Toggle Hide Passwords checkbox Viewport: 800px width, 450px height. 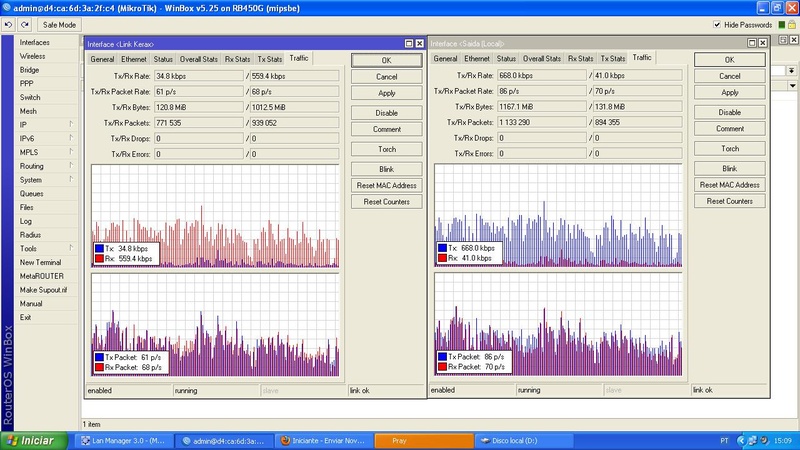click(x=717, y=24)
